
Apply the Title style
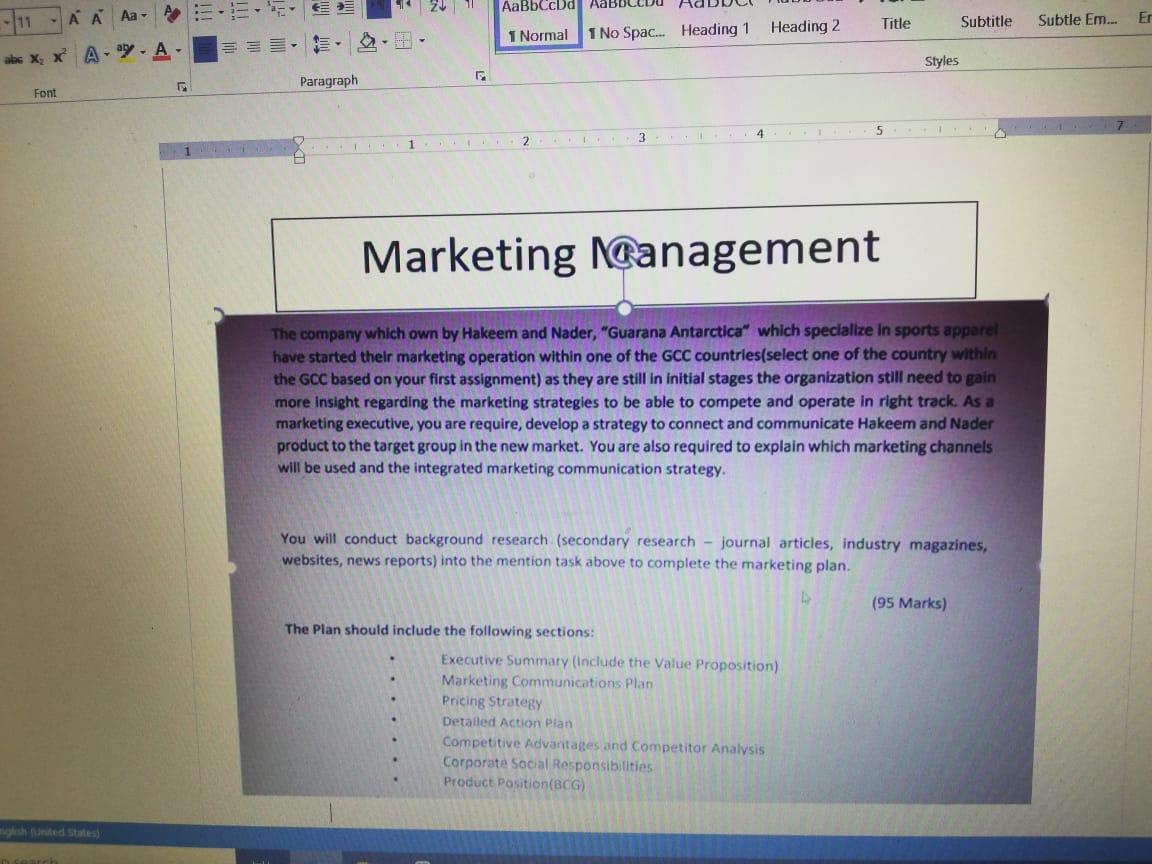click(x=896, y=24)
